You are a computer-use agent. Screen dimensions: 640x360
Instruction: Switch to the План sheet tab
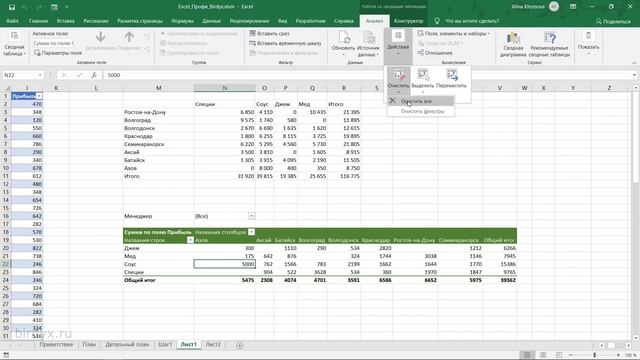pos(89,344)
